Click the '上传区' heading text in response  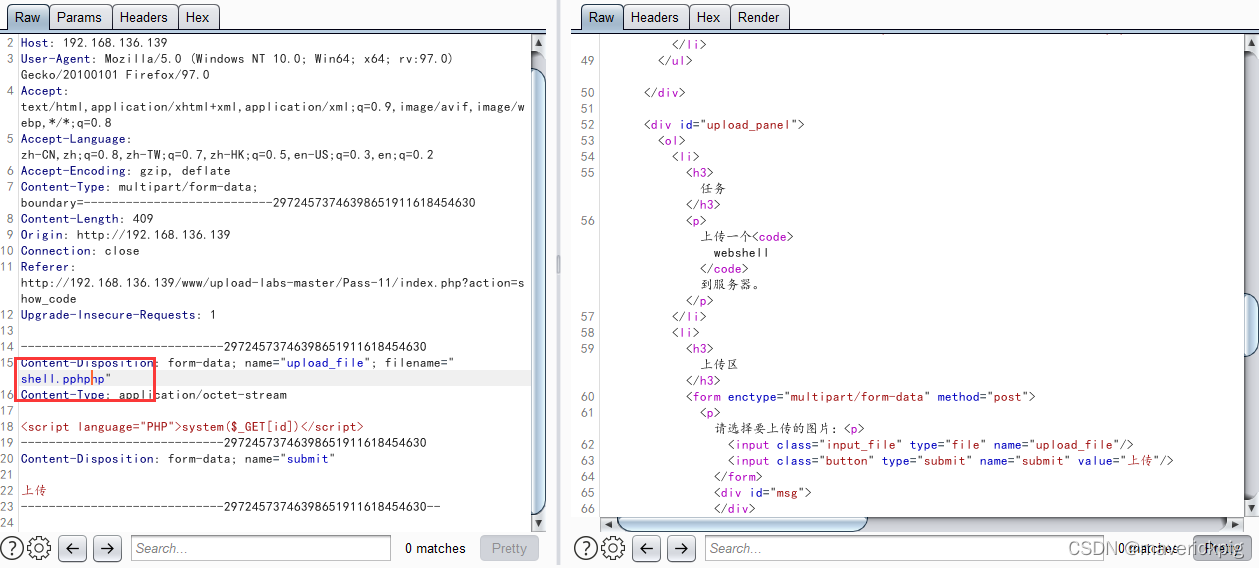719,365
